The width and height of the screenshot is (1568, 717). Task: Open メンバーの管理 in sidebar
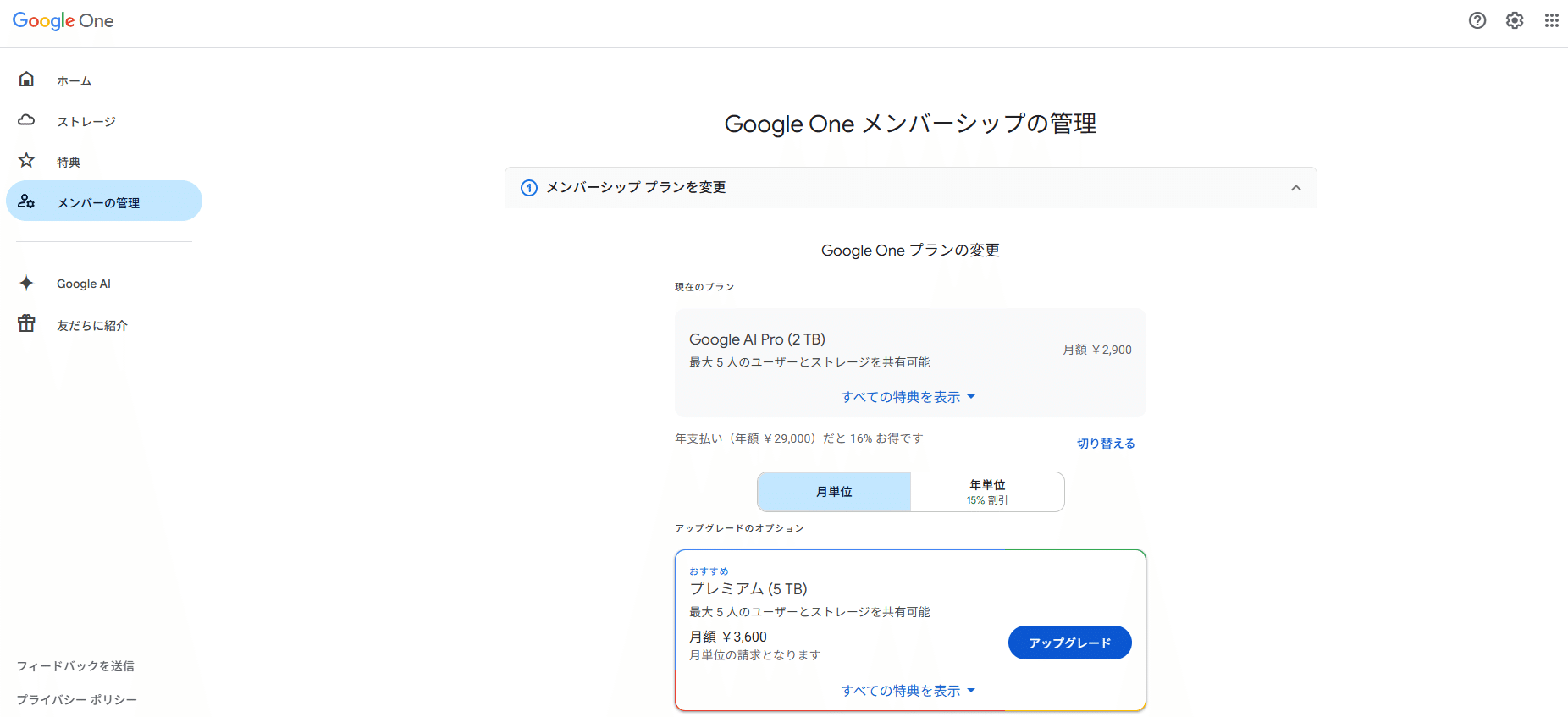click(x=98, y=202)
